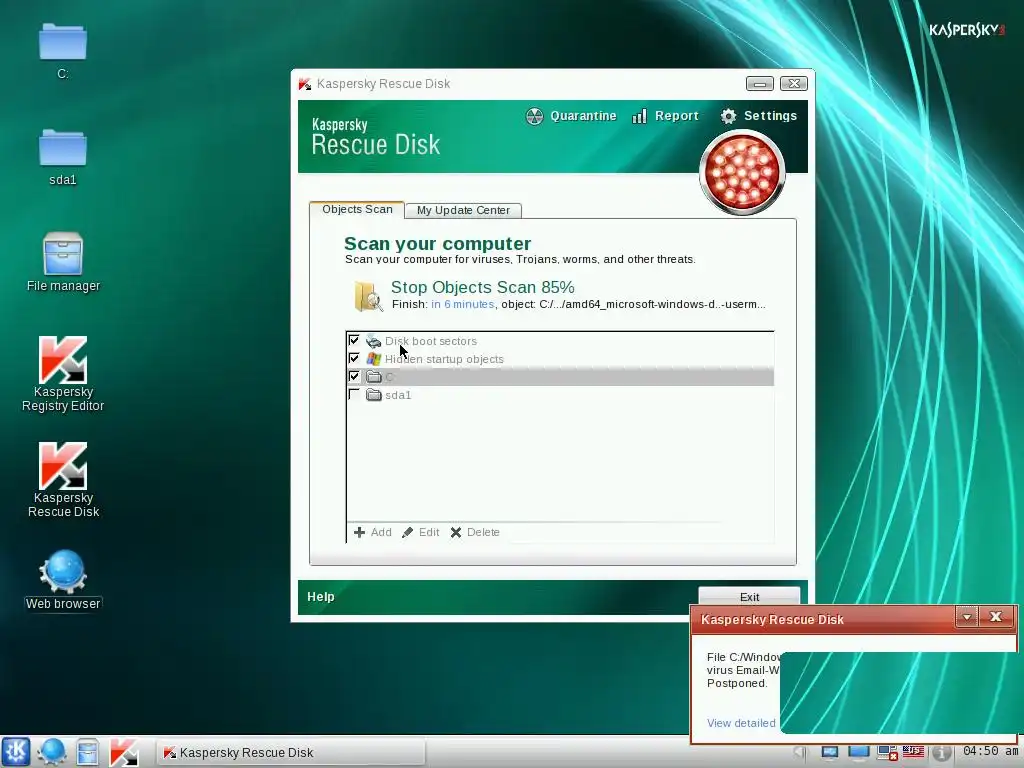
Task: Uncheck Disk boot sectors checkbox
Action: coord(354,340)
